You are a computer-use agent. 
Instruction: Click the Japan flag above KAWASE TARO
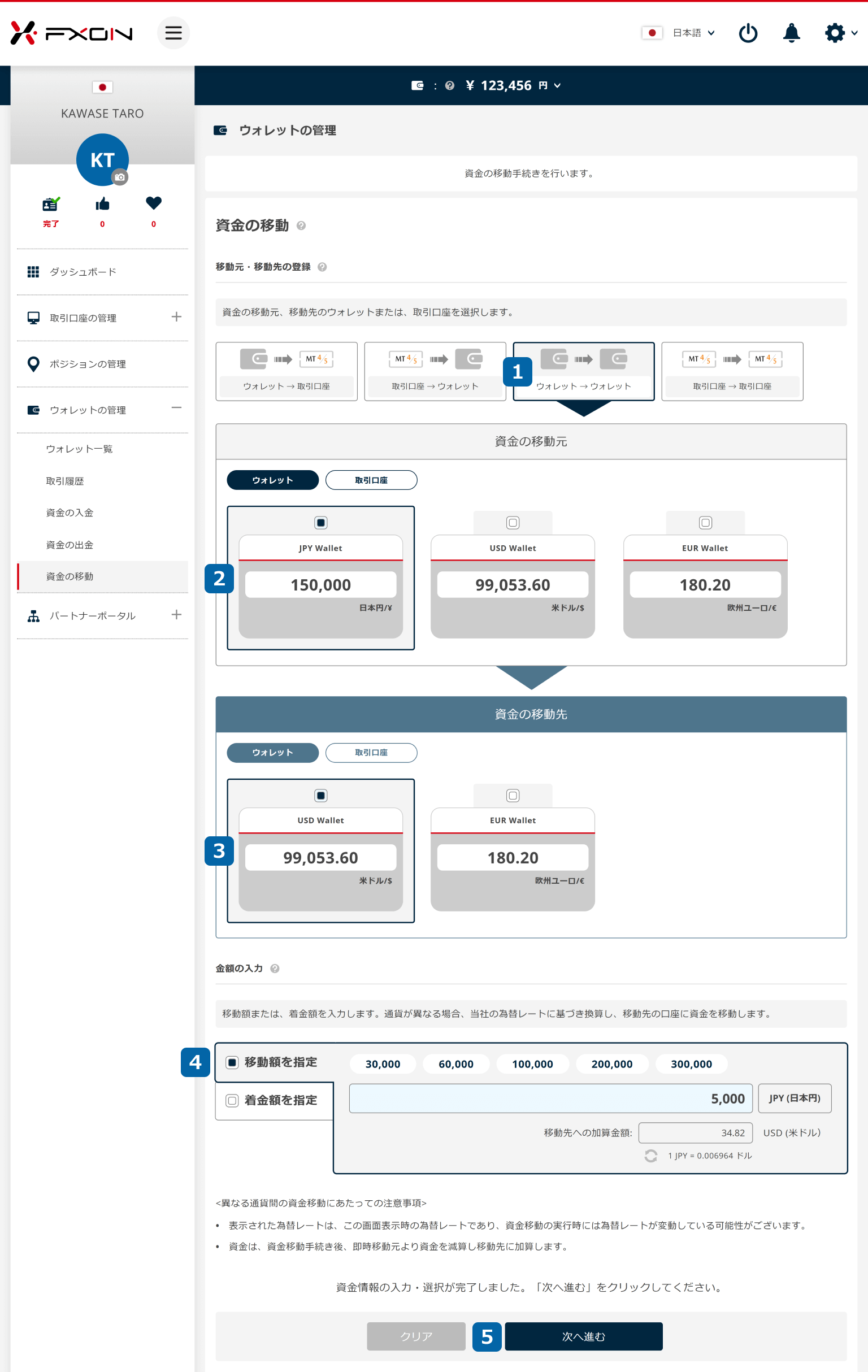(103, 87)
